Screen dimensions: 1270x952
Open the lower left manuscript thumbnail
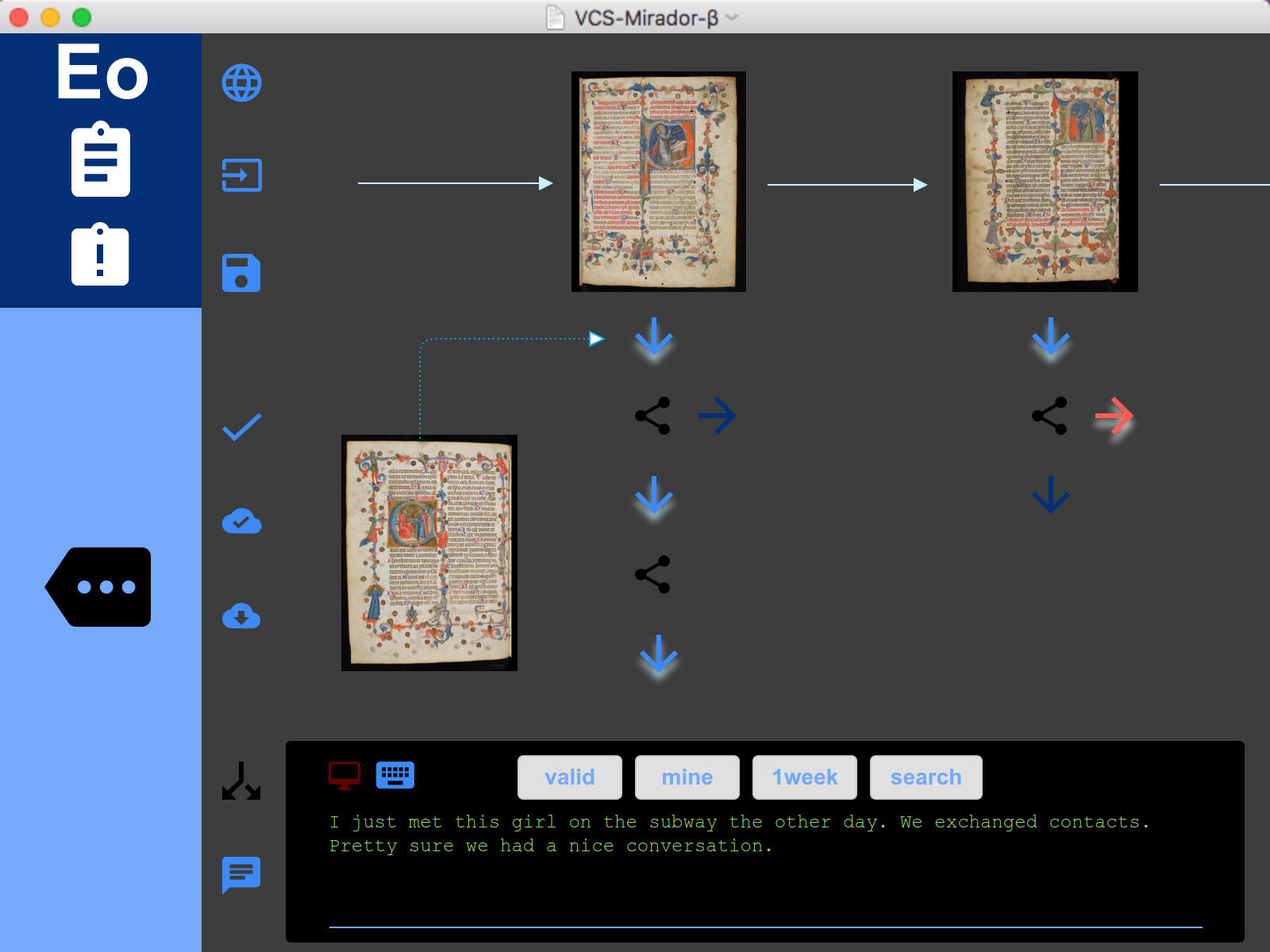(x=429, y=553)
